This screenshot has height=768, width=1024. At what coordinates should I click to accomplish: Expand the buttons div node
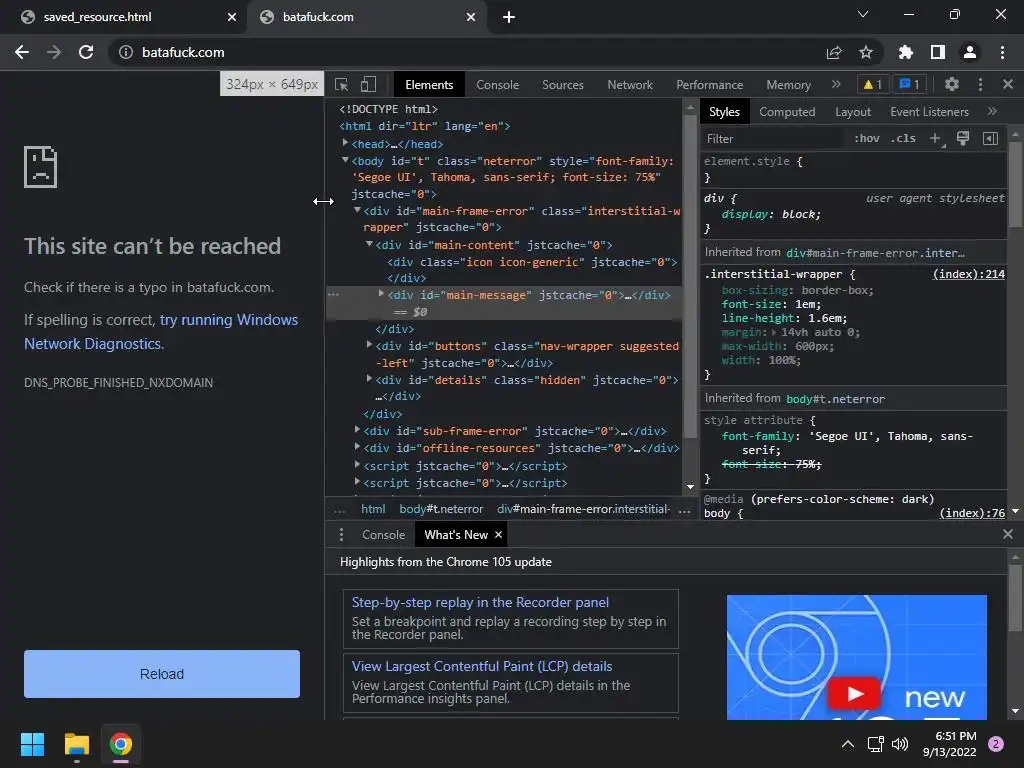point(369,344)
